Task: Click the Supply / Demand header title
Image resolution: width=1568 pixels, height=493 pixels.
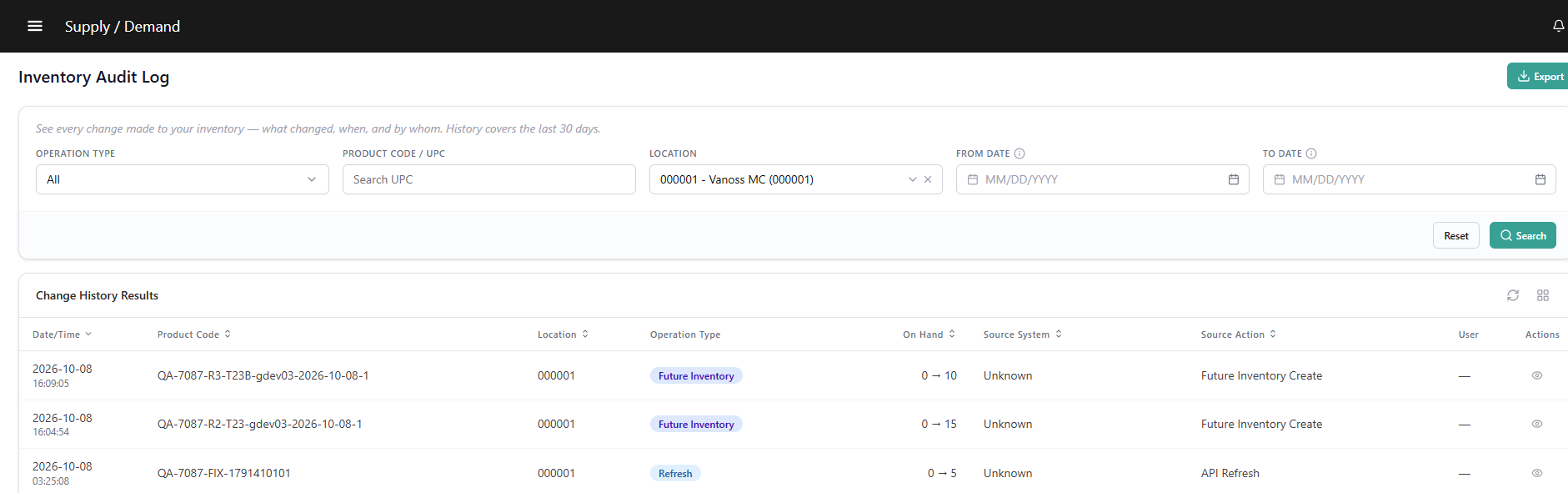Action: coord(123,26)
